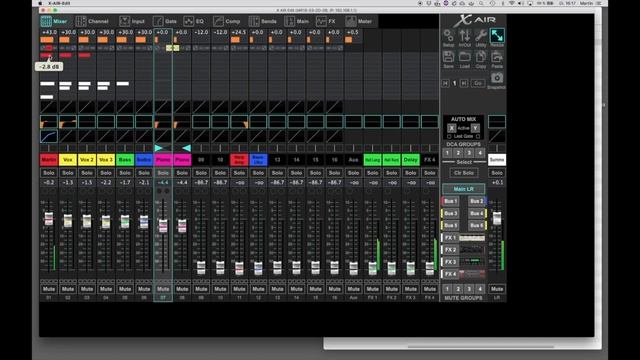Mute channel 01
Image resolution: width=640 pixels, height=360 pixels.
(x=49, y=289)
